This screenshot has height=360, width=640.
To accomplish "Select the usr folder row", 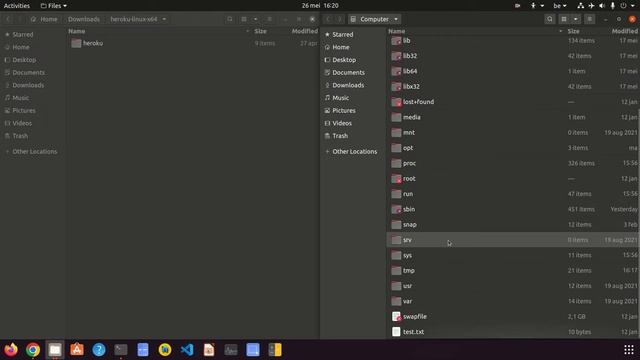I will (x=512, y=286).
